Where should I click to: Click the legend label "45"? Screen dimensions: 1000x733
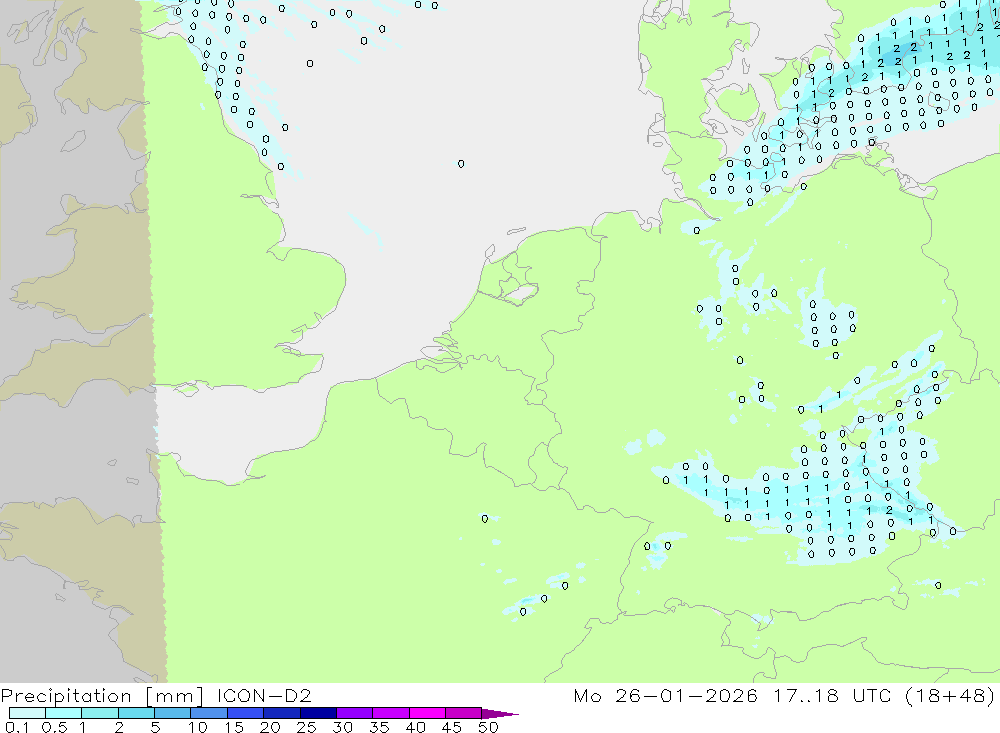coord(452,727)
